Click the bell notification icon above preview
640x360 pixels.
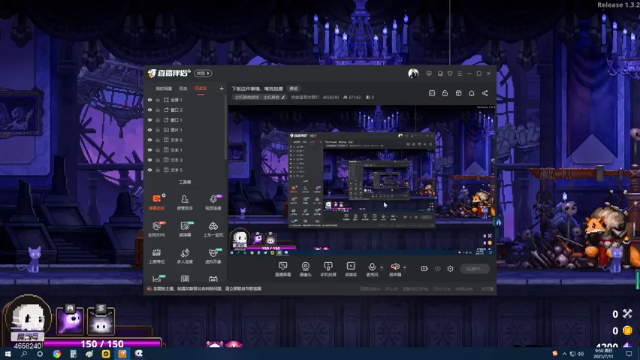(x=471, y=93)
